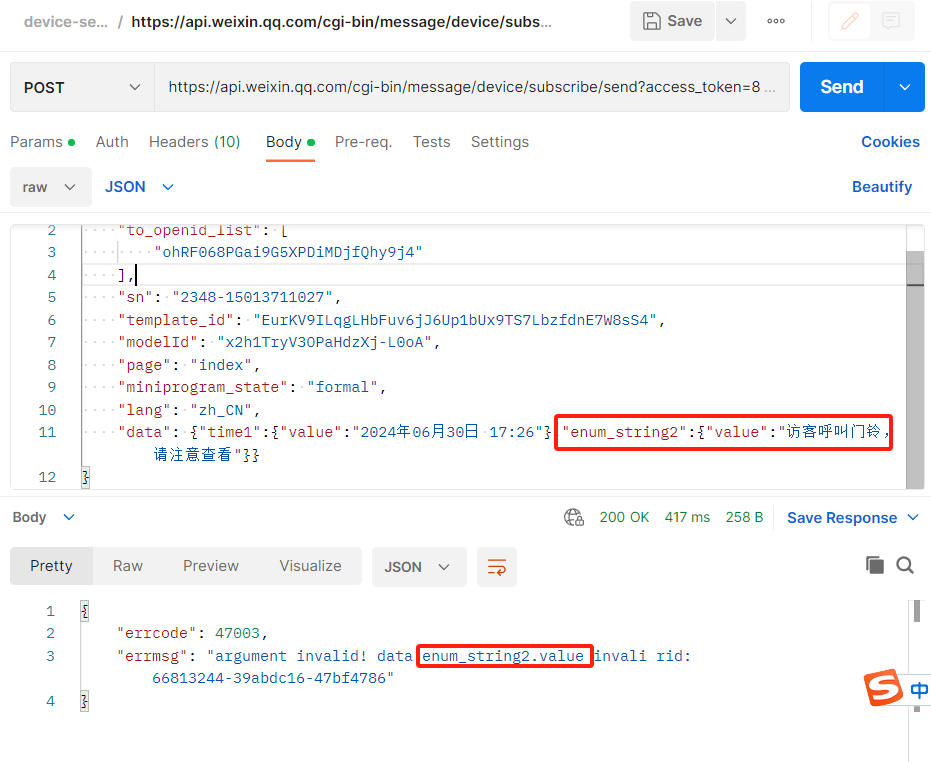931x762 pixels.
Task: Select the Preview response view
Action: point(211,566)
